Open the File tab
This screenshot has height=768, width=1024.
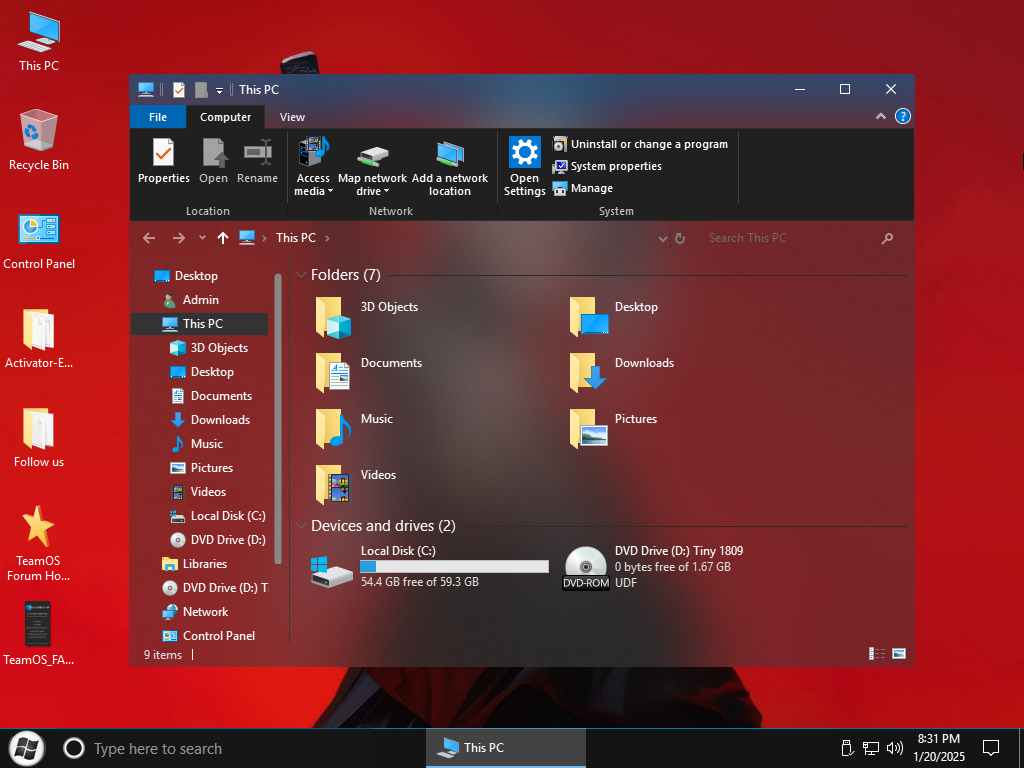(158, 117)
